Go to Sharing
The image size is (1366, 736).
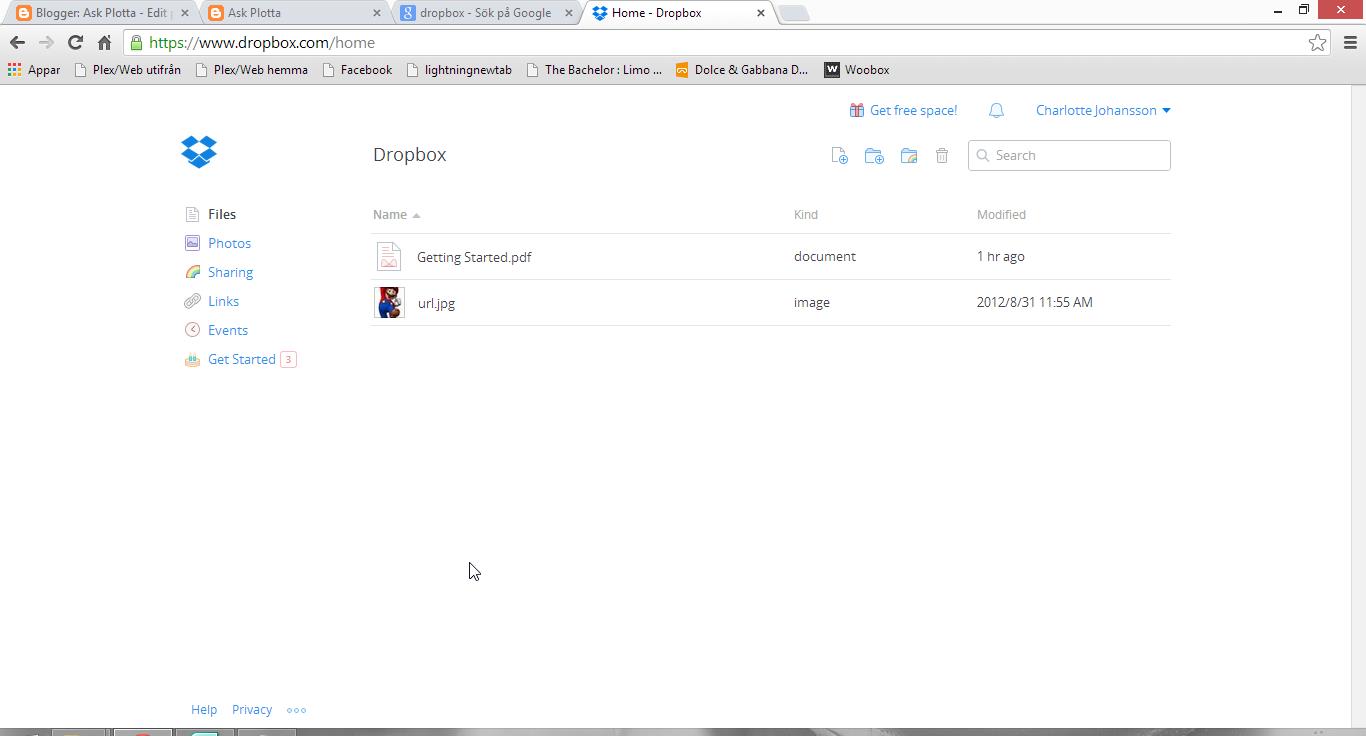click(x=230, y=272)
